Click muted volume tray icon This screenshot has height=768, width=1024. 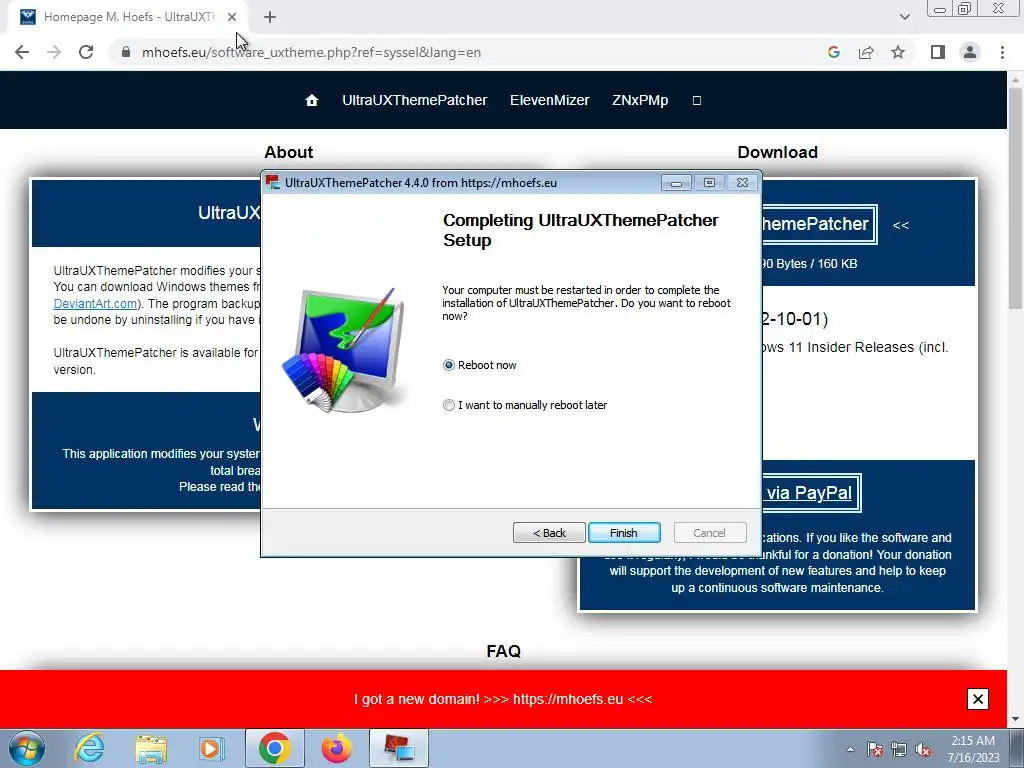tap(923, 750)
